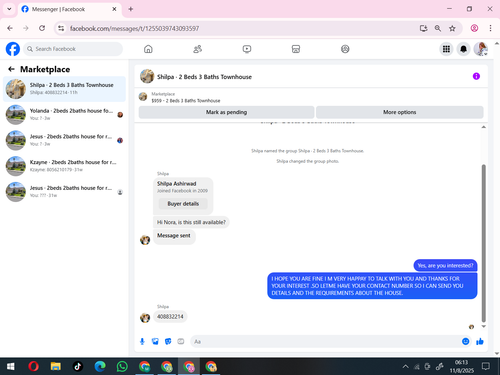Show hidden system tray icons
This screenshot has height=375, width=500.
click(405, 367)
